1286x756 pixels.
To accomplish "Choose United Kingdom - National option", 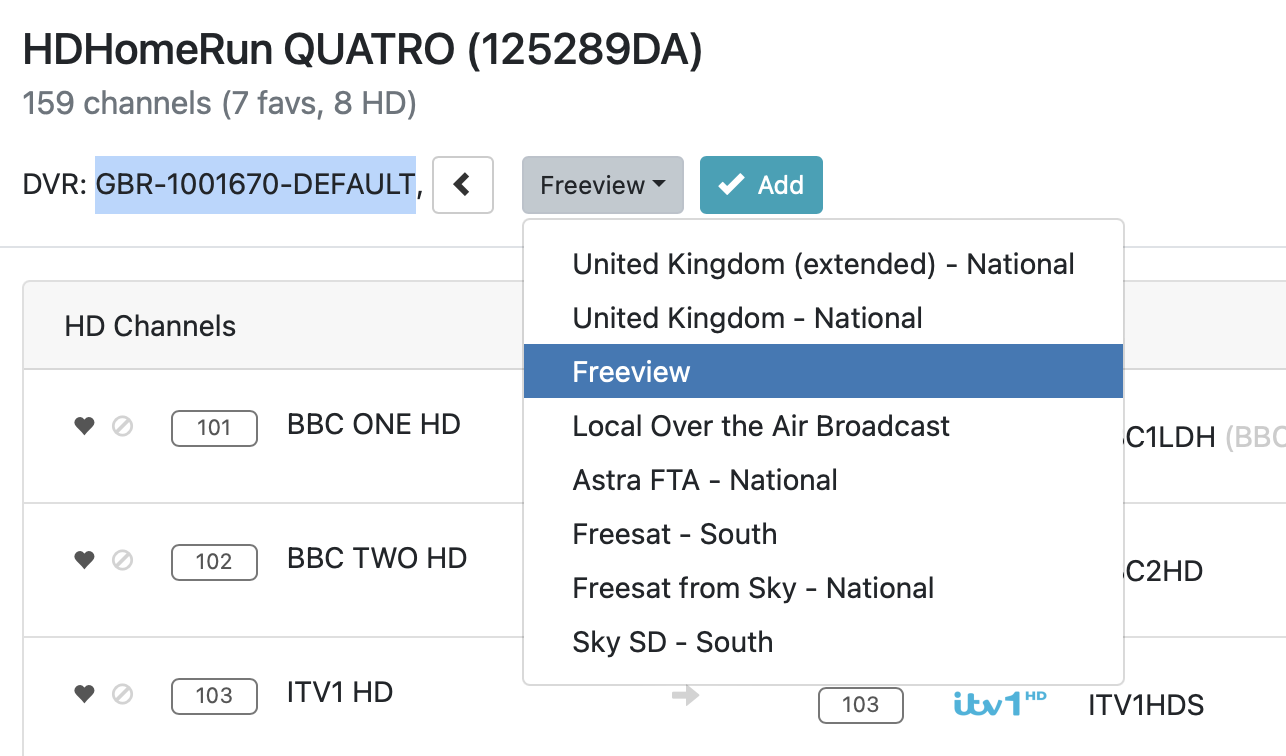I will coord(747,318).
